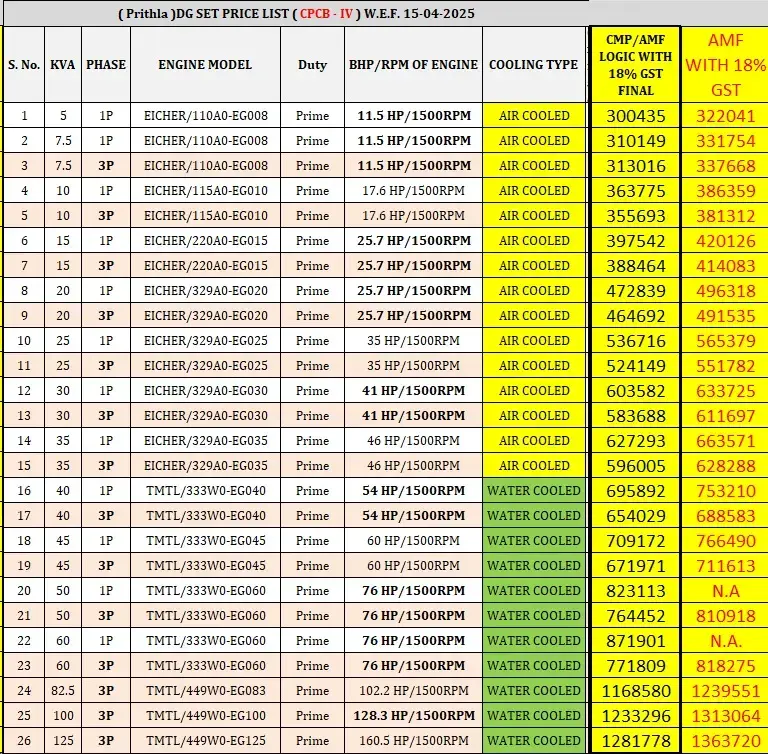Select '128.3 HP/1500RPM' cell

[413, 715]
